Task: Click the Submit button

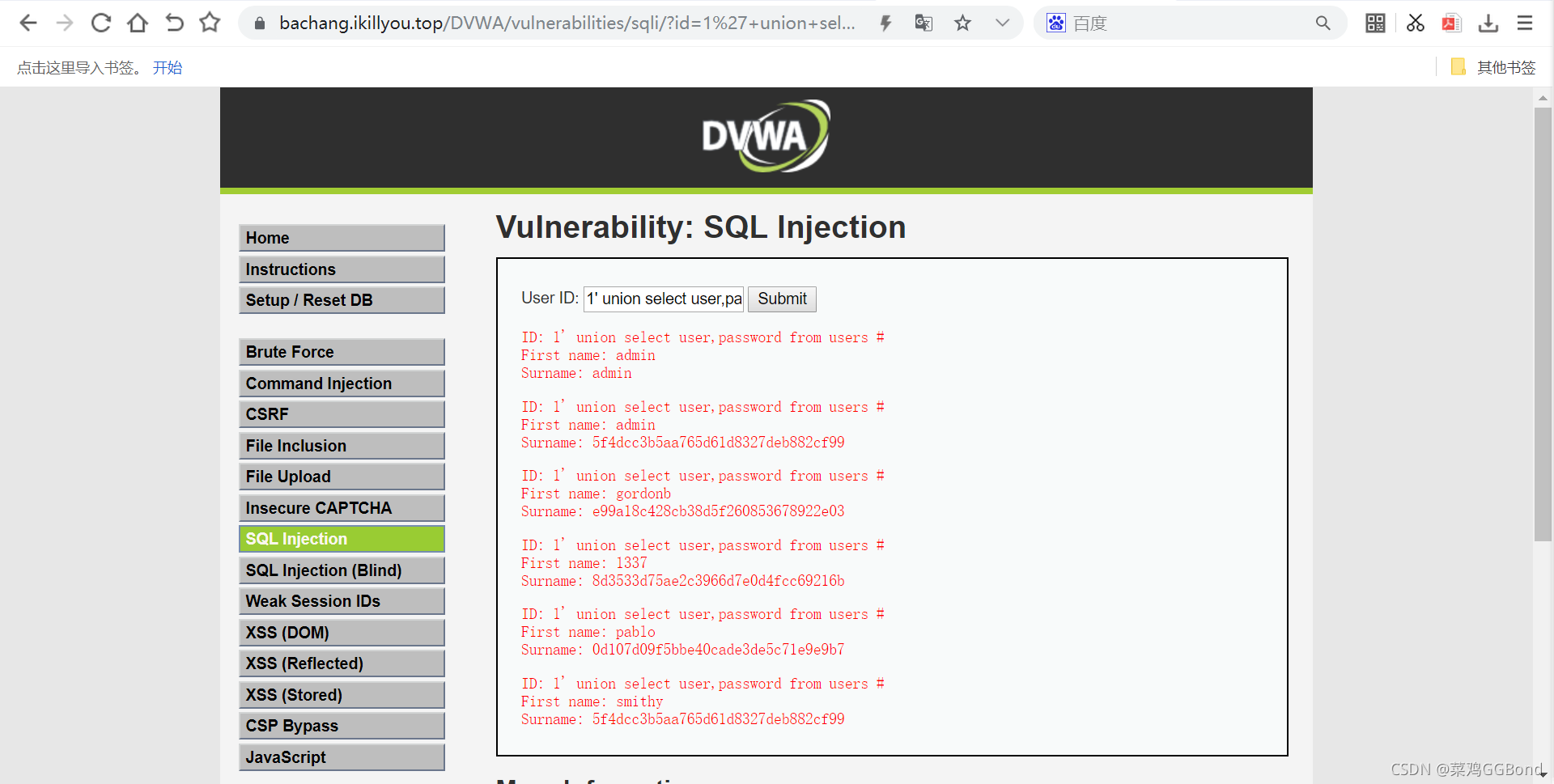Action: (782, 299)
